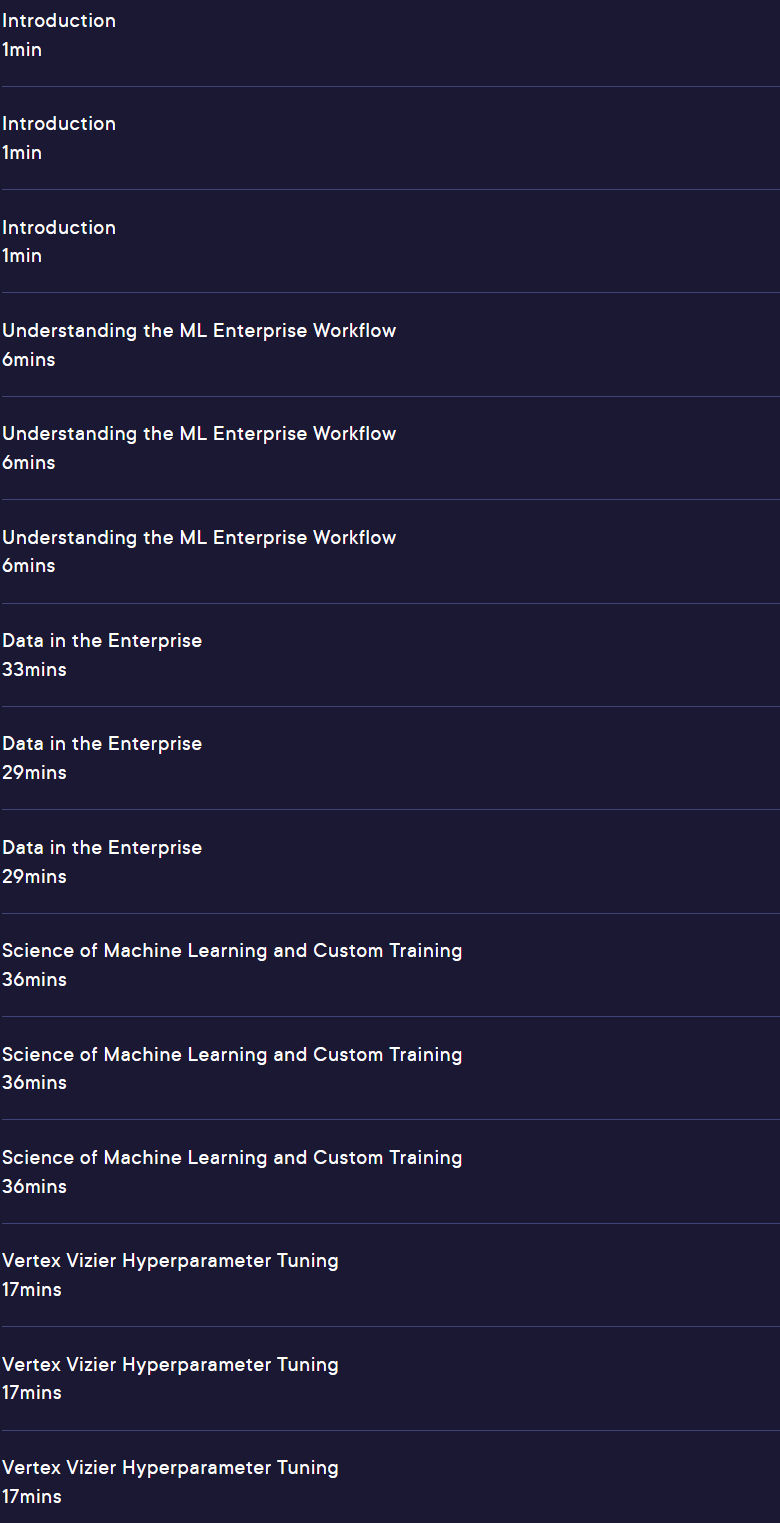780x1523 pixels.
Task: Choose last Vertex Vizier Hyperparameter Tuning entry
Action: [x=170, y=1468]
